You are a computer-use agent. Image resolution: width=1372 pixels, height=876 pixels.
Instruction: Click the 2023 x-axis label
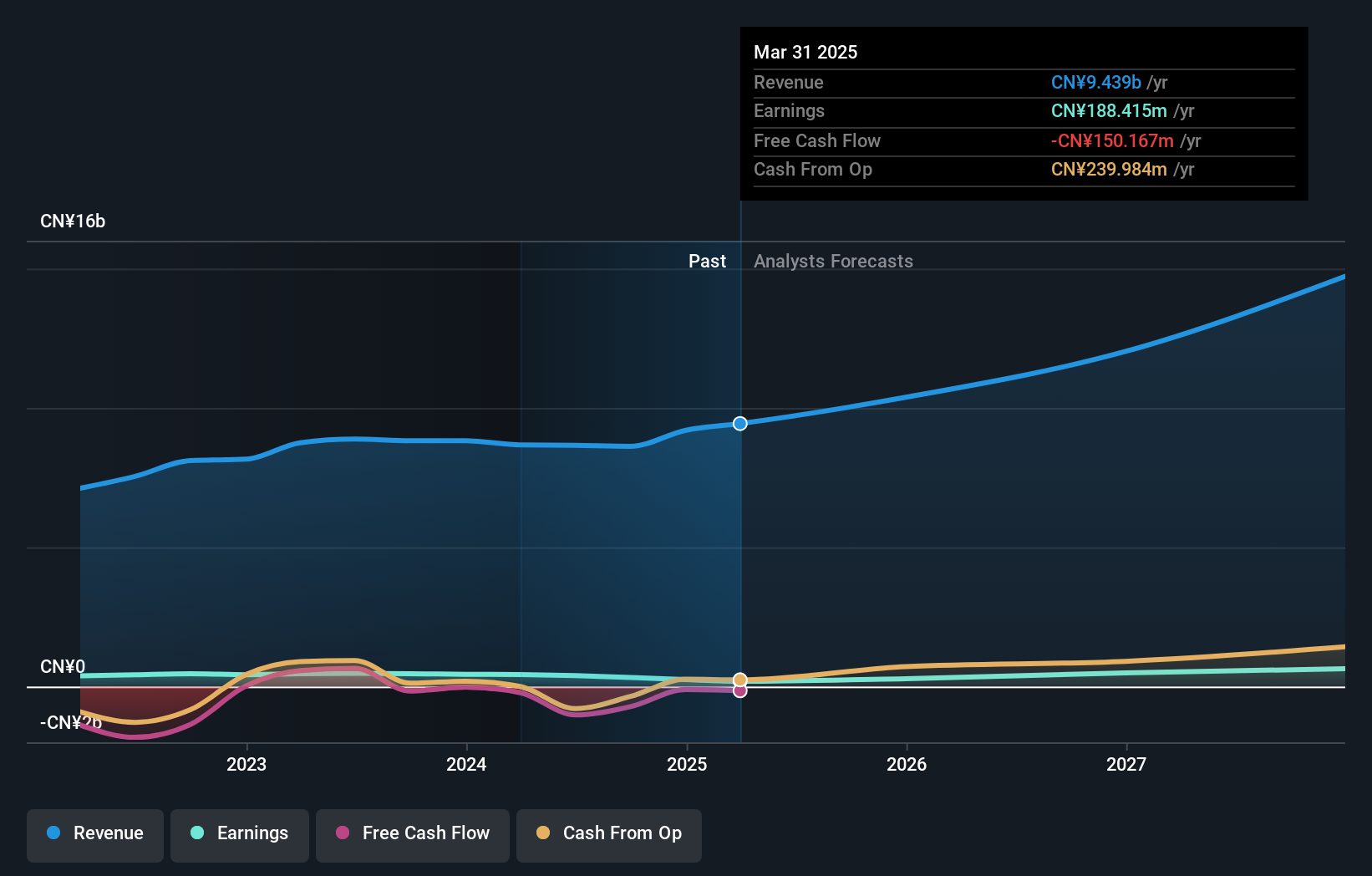coord(246,764)
